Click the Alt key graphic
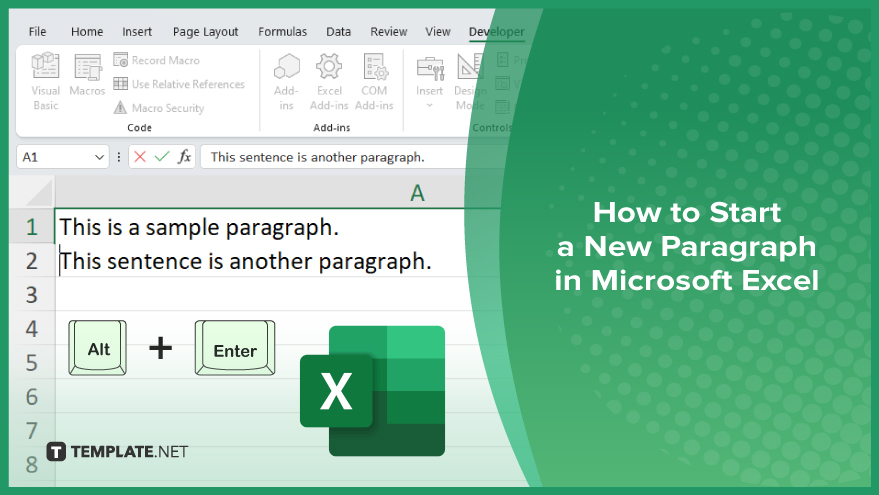 [98, 348]
